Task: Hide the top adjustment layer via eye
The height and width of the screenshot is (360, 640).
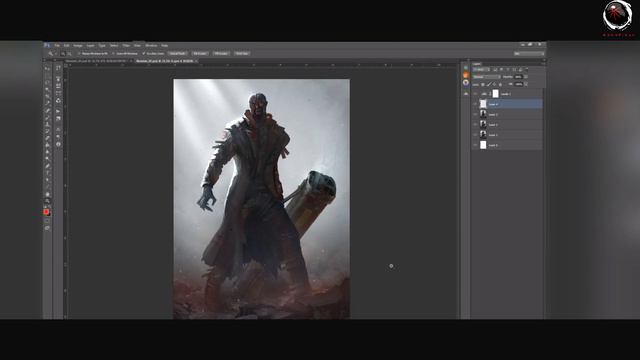Action: point(475,94)
